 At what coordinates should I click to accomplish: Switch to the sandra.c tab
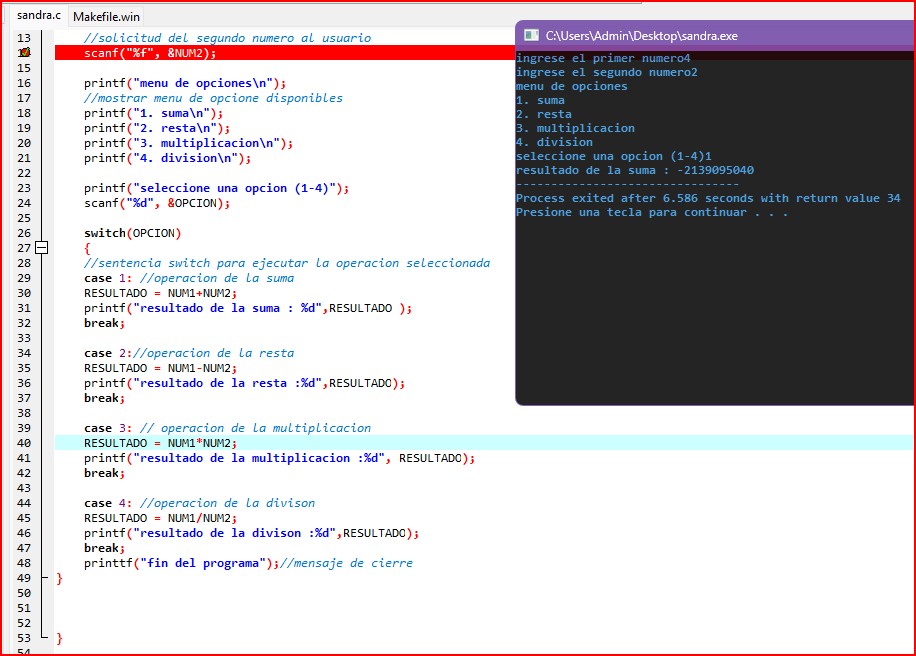pos(37,15)
